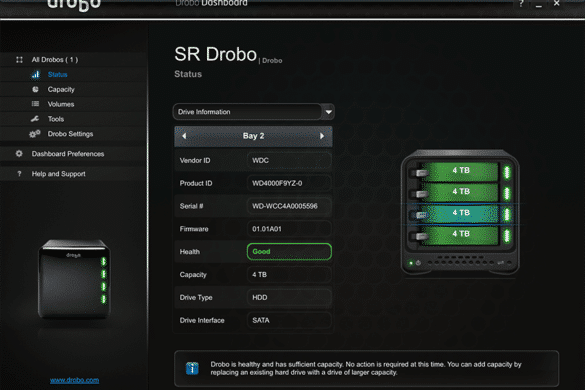Click the green LED beside the top drive bay

507,172
